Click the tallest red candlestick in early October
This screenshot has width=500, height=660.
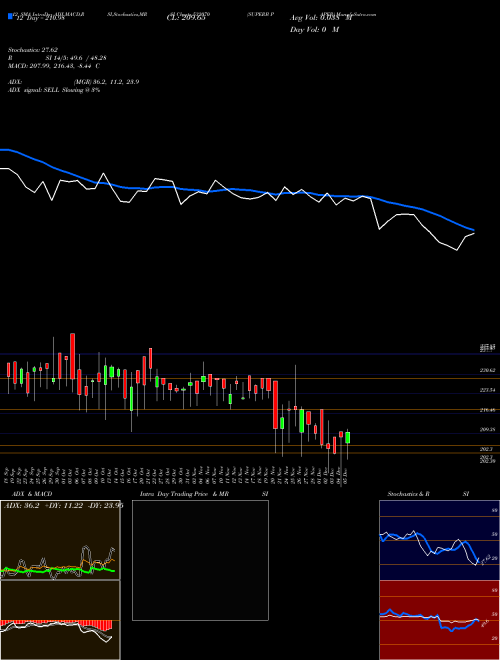click(72, 357)
